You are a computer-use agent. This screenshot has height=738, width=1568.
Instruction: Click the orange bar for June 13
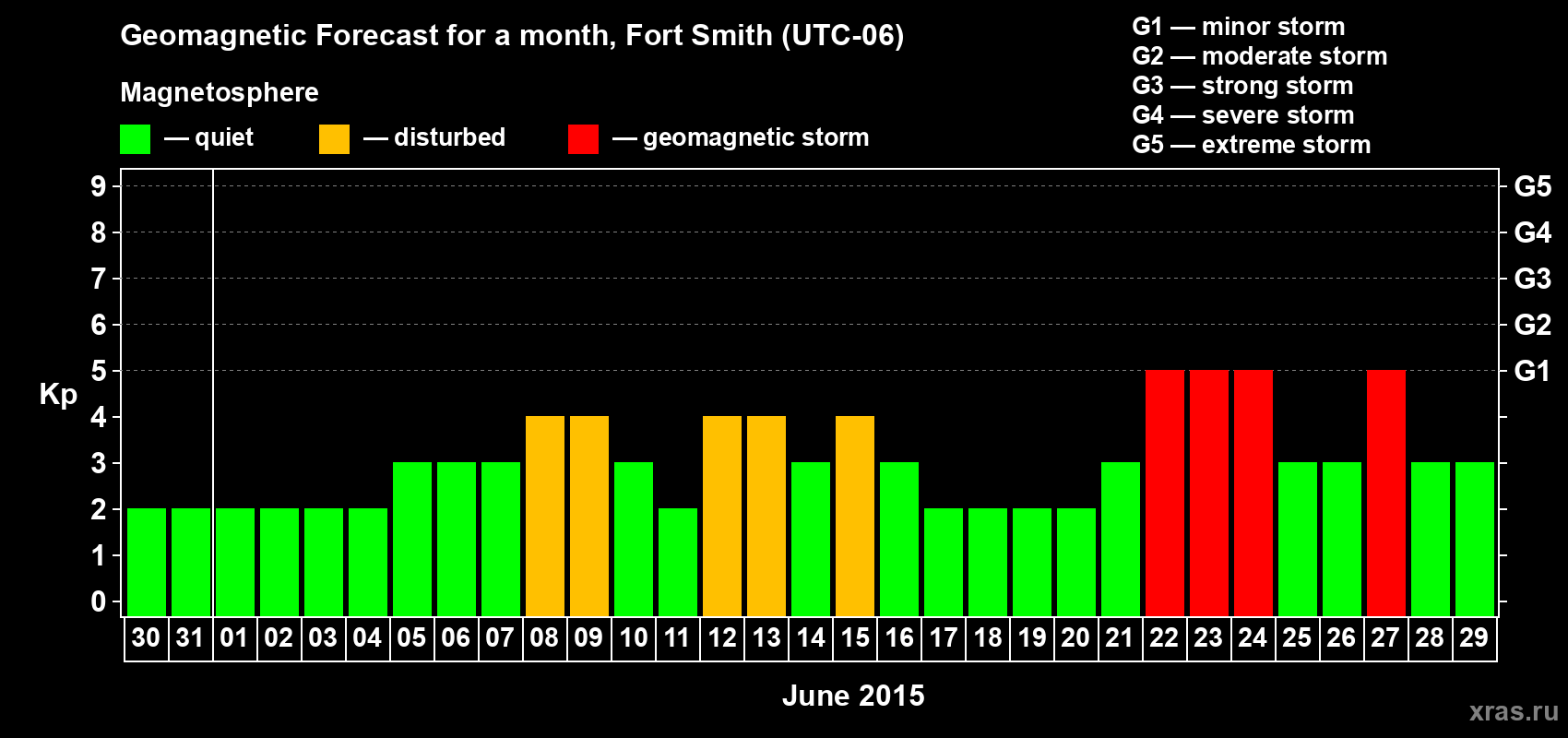click(766, 516)
